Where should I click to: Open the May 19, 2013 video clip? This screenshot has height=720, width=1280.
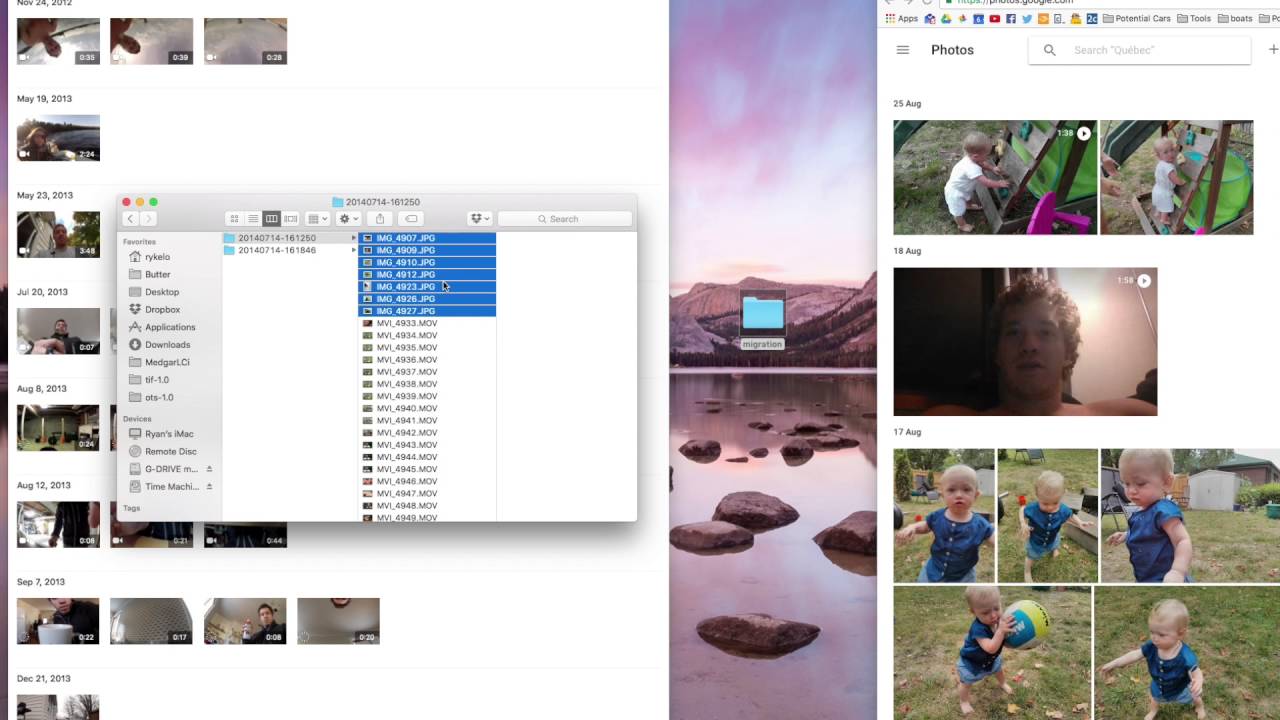click(x=58, y=138)
